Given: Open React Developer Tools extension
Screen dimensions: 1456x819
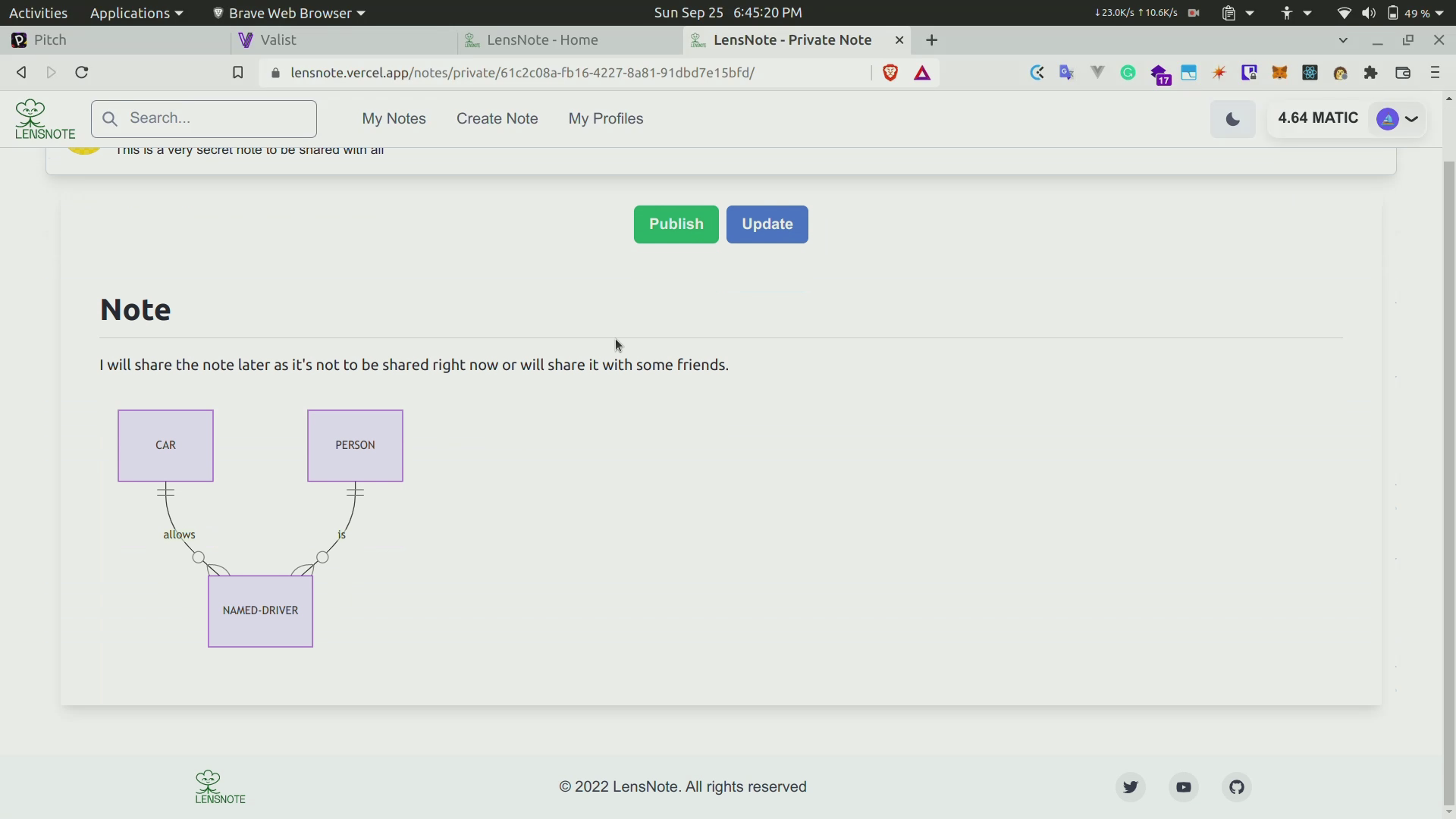Looking at the screenshot, I should [x=1310, y=73].
